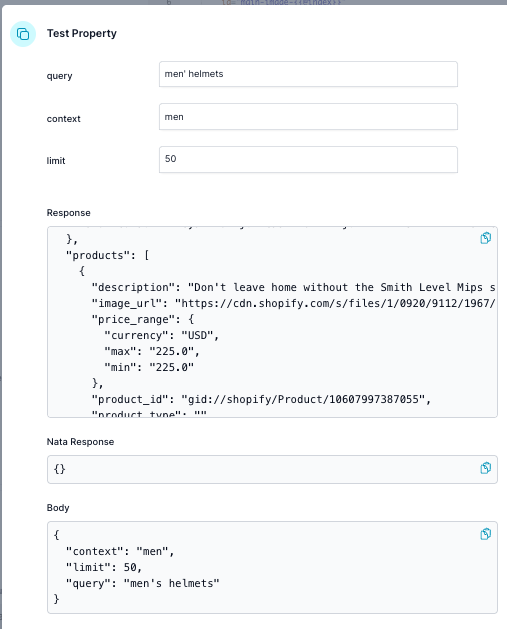Click the context field label

point(63,119)
